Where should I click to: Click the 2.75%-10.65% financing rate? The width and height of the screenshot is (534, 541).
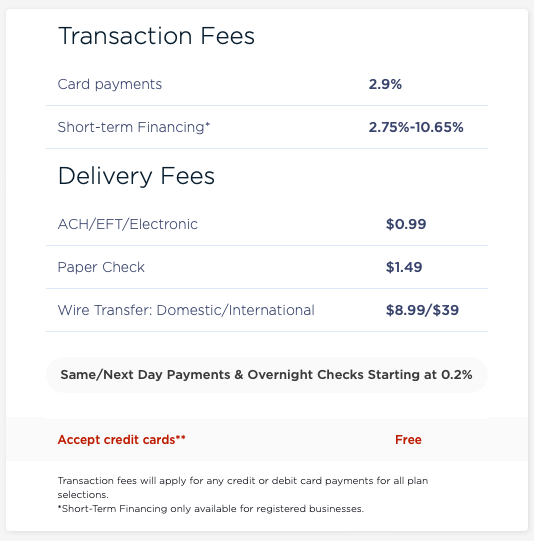point(416,127)
